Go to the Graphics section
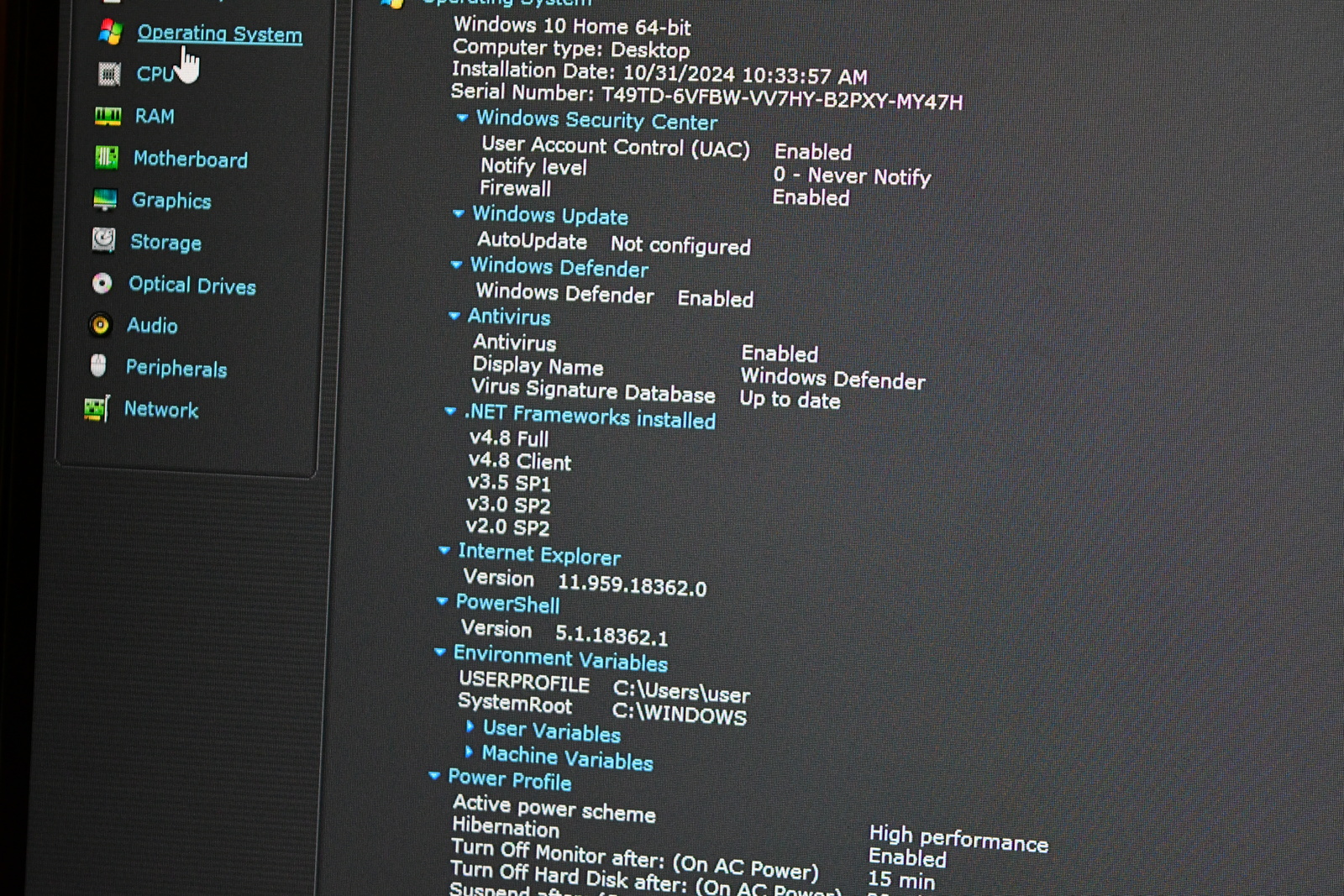 tap(171, 201)
